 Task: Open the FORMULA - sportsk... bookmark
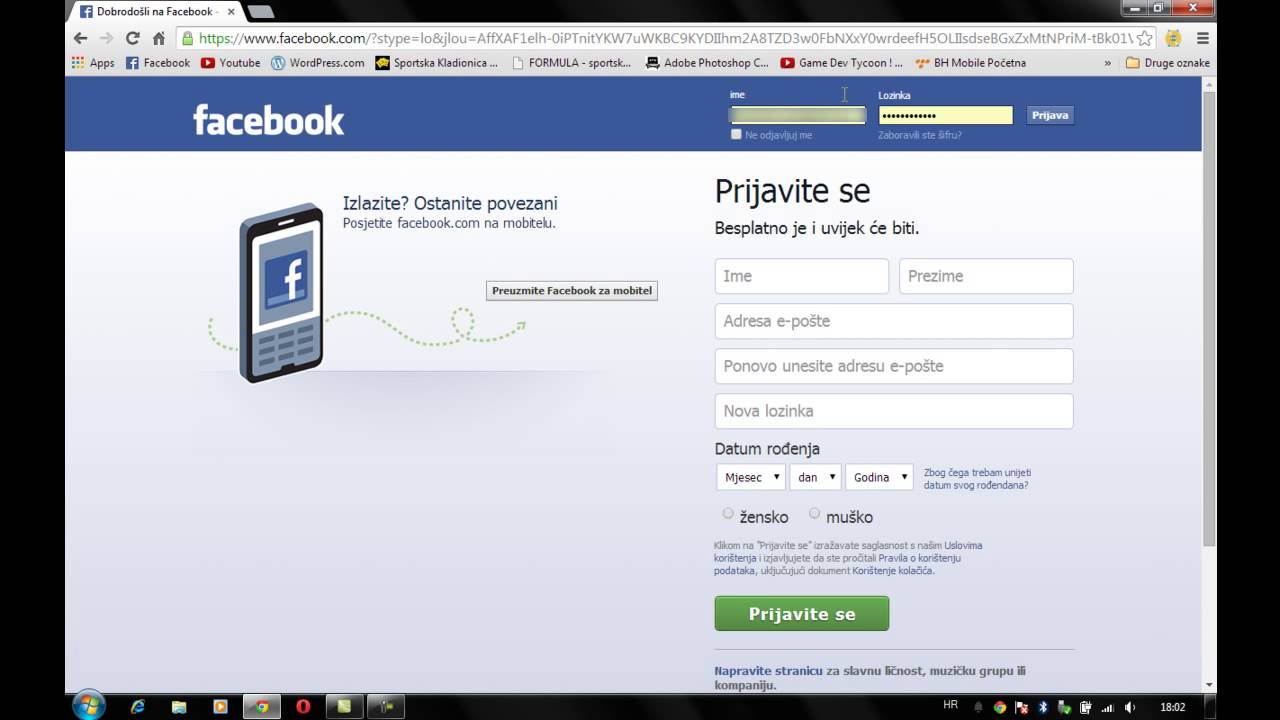click(x=571, y=62)
